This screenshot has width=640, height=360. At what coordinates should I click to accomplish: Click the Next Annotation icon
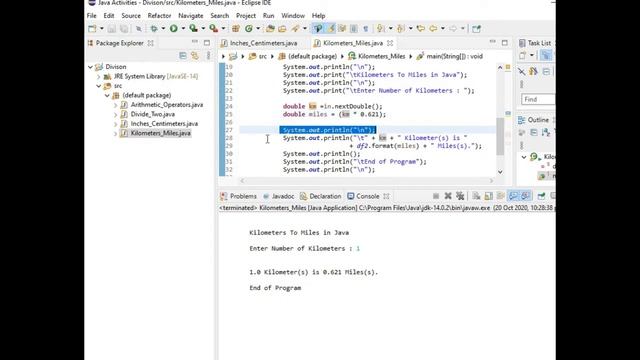[x=380, y=29]
